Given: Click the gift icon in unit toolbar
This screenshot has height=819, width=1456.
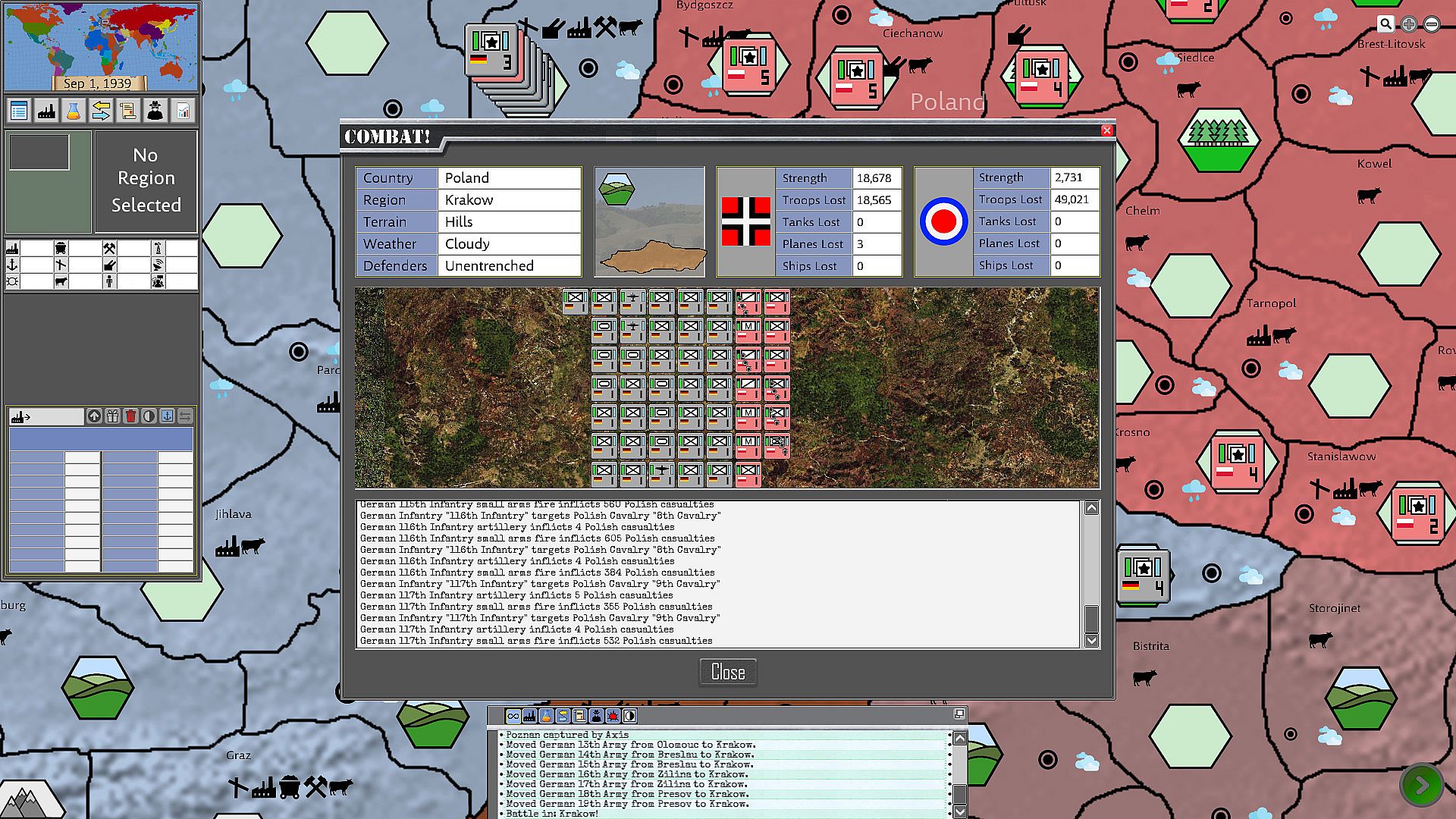Looking at the screenshot, I should pyautogui.click(x=112, y=416).
